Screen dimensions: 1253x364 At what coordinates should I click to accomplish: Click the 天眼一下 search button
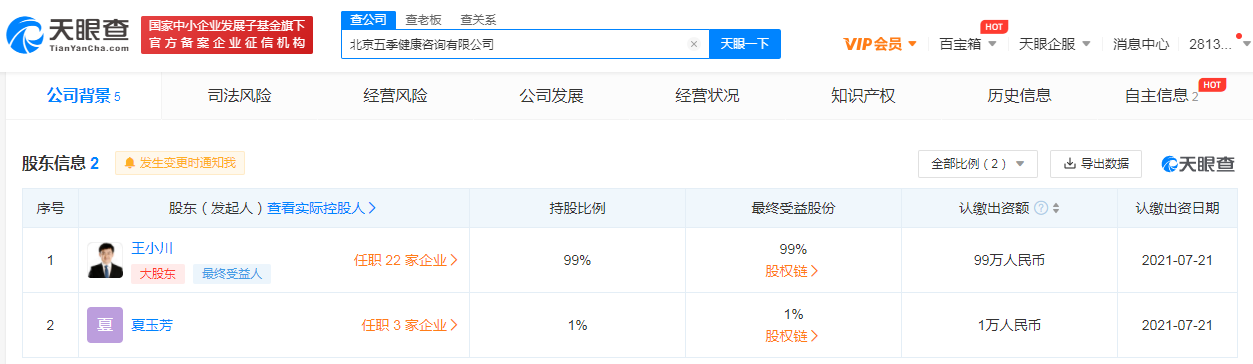(x=745, y=44)
